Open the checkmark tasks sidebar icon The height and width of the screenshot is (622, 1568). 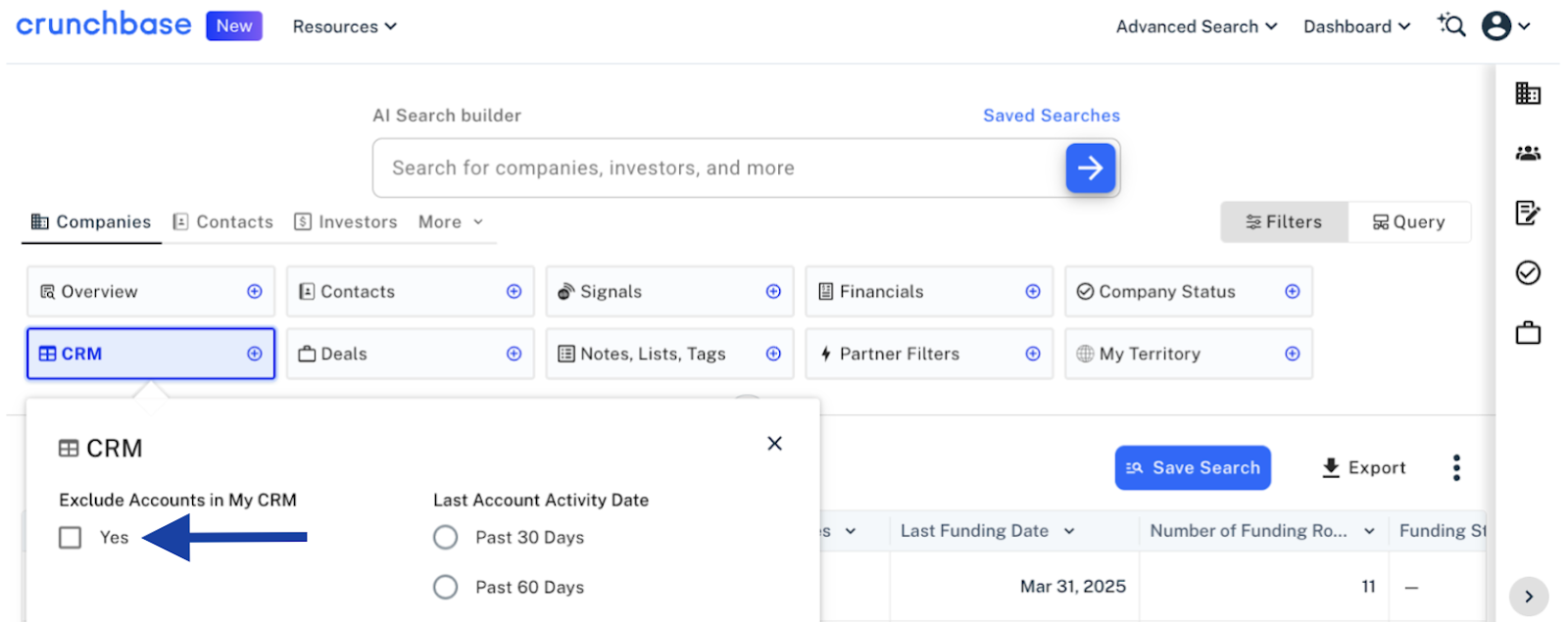click(1529, 272)
